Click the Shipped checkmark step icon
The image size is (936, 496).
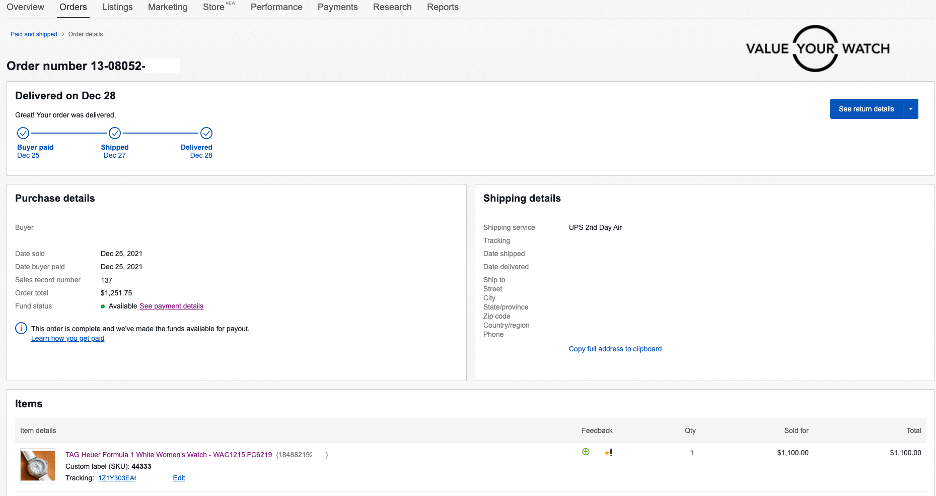coord(114,132)
